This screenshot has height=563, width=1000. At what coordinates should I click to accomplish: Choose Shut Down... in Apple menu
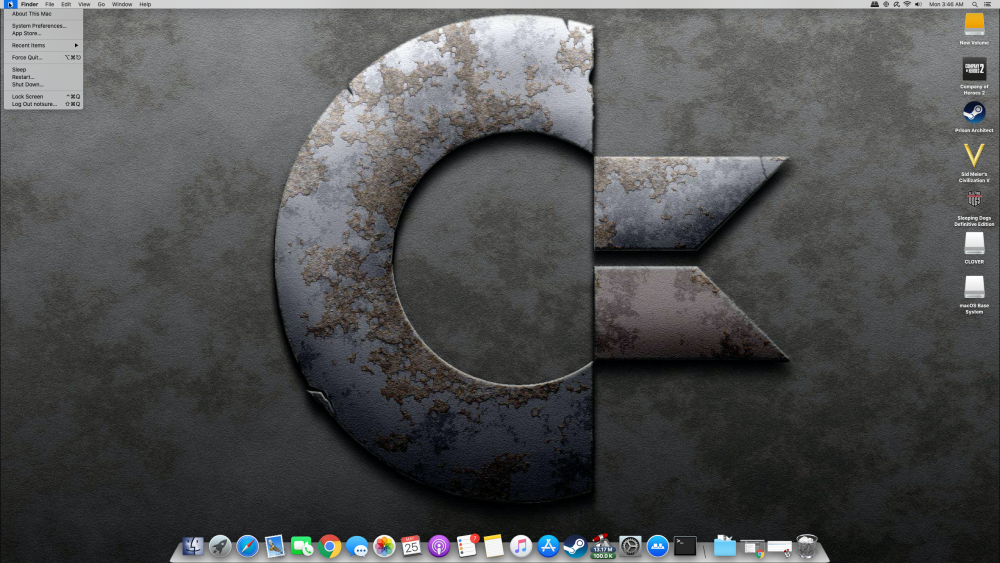point(43,84)
